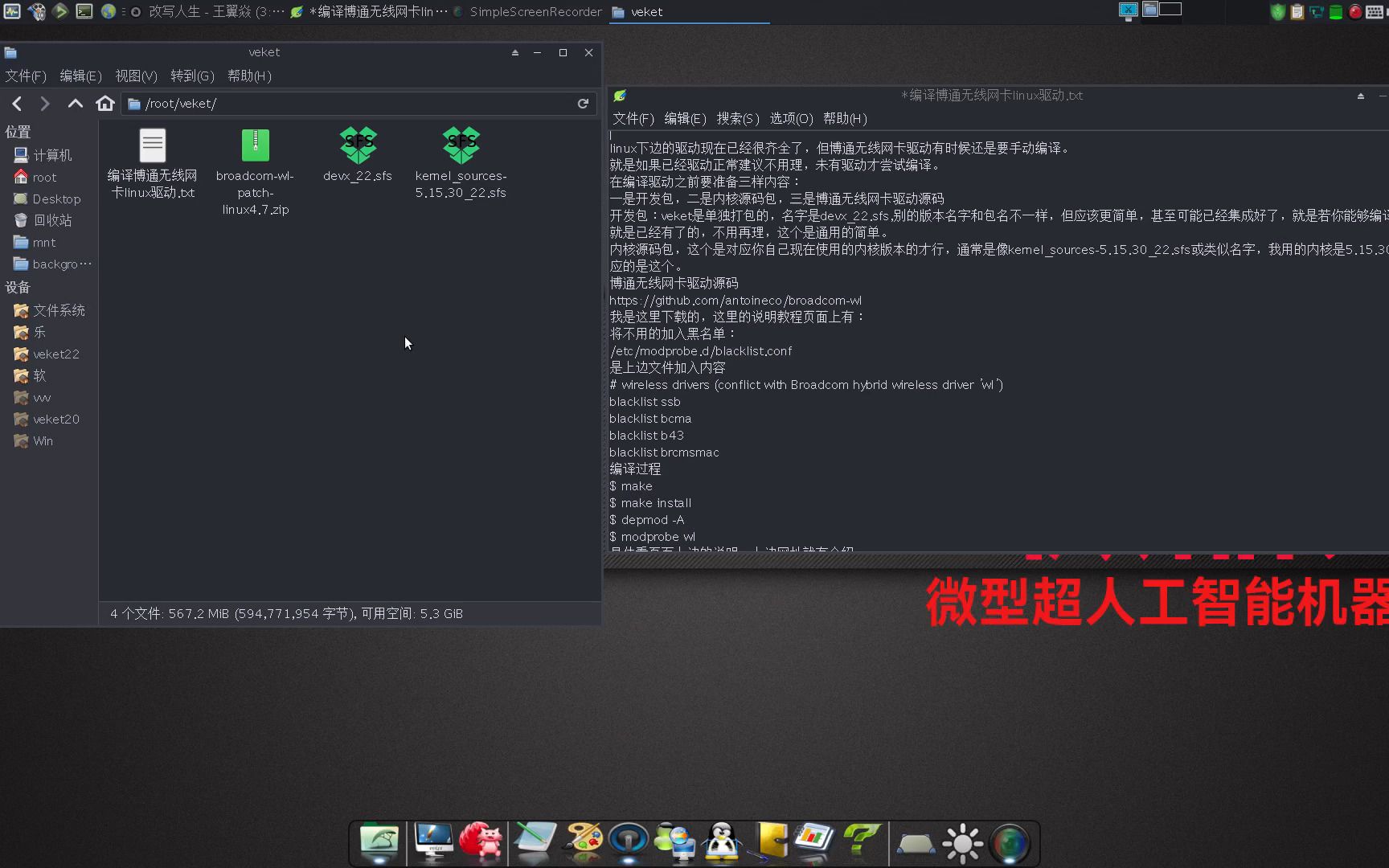The height and width of the screenshot is (868, 1389).
Task: Open the 视图(V) menu in the file manager
Action: (135, 76)
